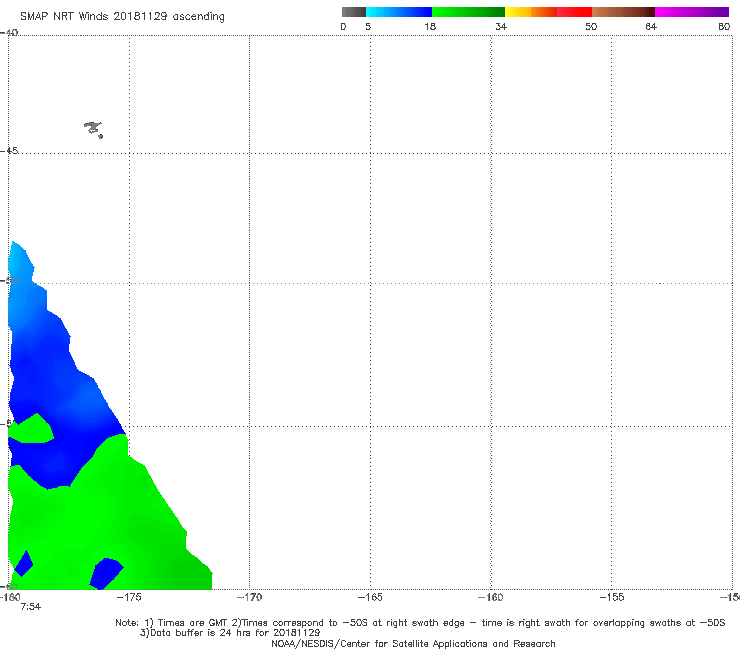This screenshot has width=740, height=650.
Task: Click the magenta-purple segment of the color bar
Action: click(692, 12)
